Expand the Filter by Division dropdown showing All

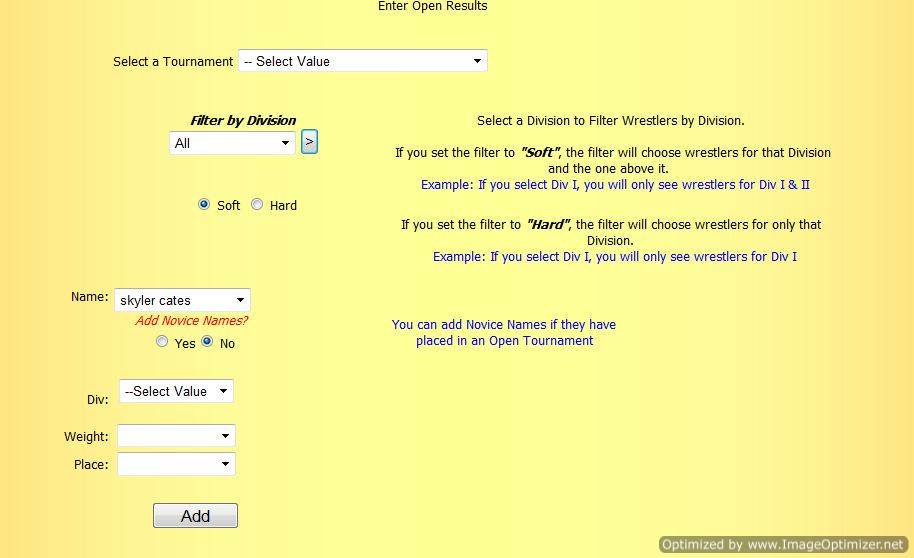[232, 143]
